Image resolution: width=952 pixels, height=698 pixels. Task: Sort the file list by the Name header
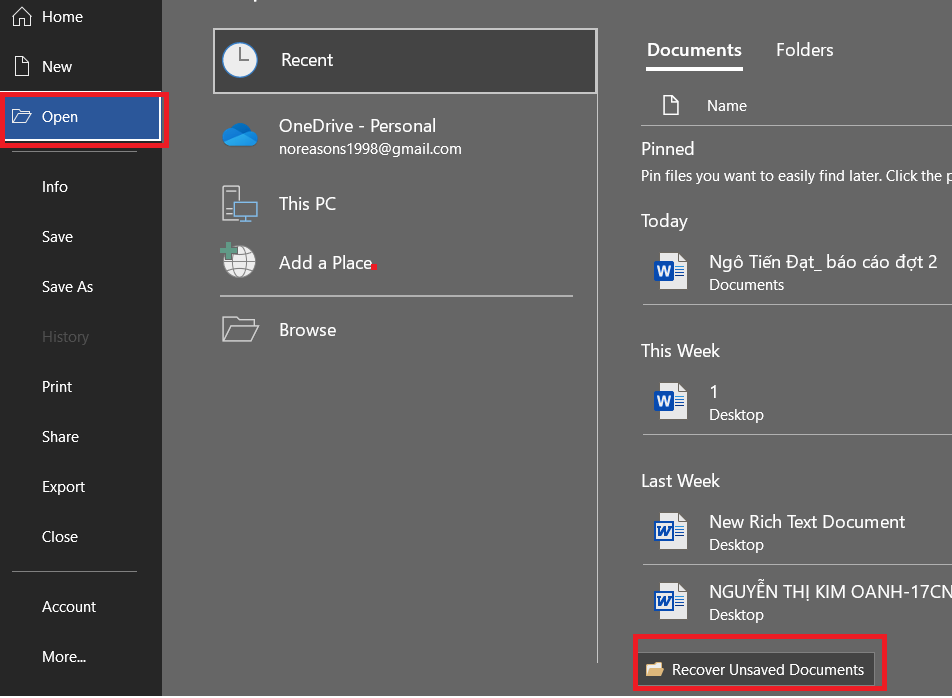tap(726, 105)
